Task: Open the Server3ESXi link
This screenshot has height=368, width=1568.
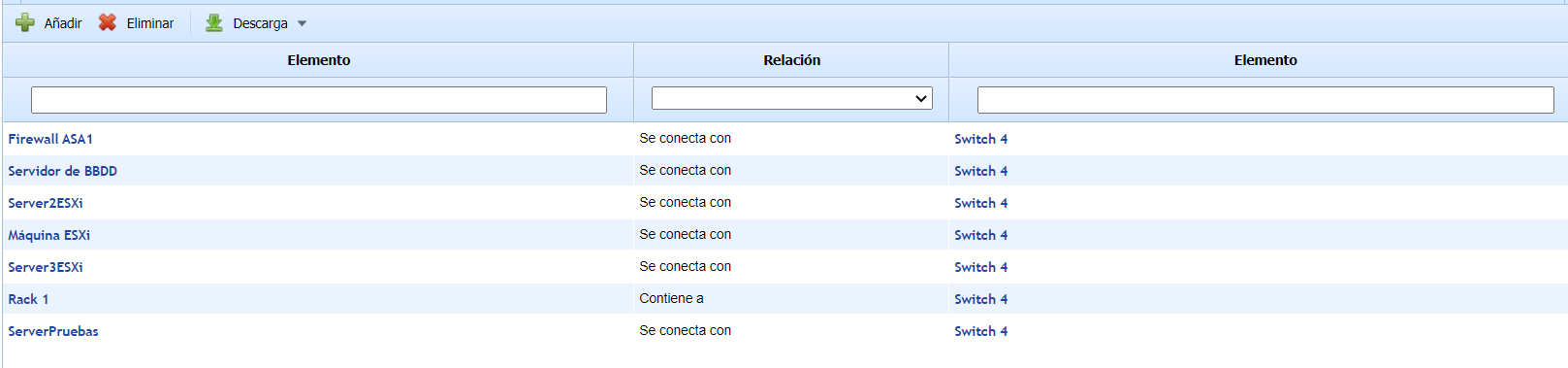Action: tap(46, 267)
